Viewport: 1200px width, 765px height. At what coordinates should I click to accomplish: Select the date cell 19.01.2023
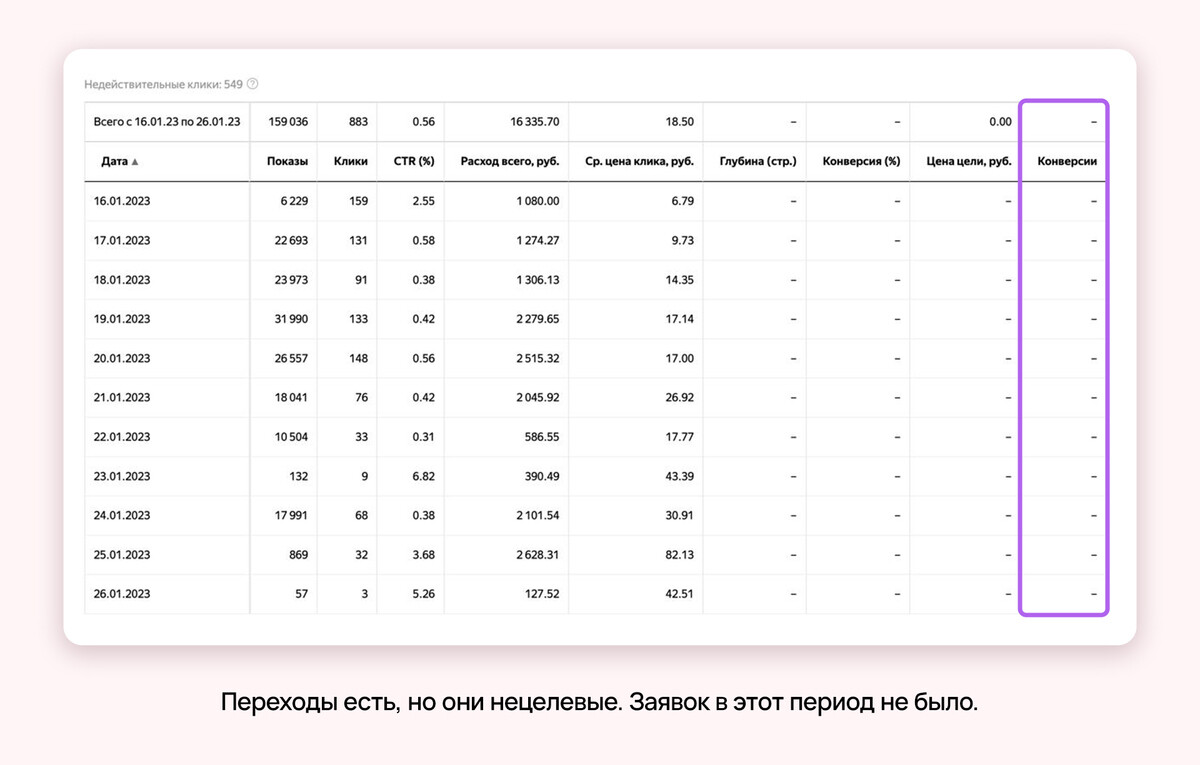point(122,319)
